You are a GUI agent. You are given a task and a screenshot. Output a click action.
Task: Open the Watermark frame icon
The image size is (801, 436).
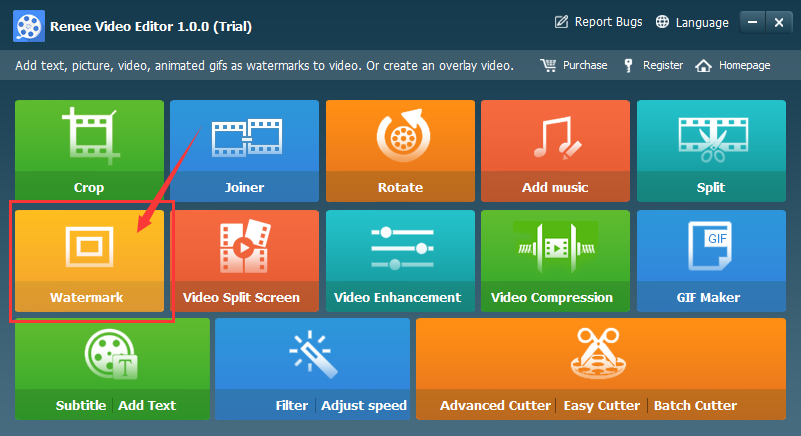coord(89,247)
